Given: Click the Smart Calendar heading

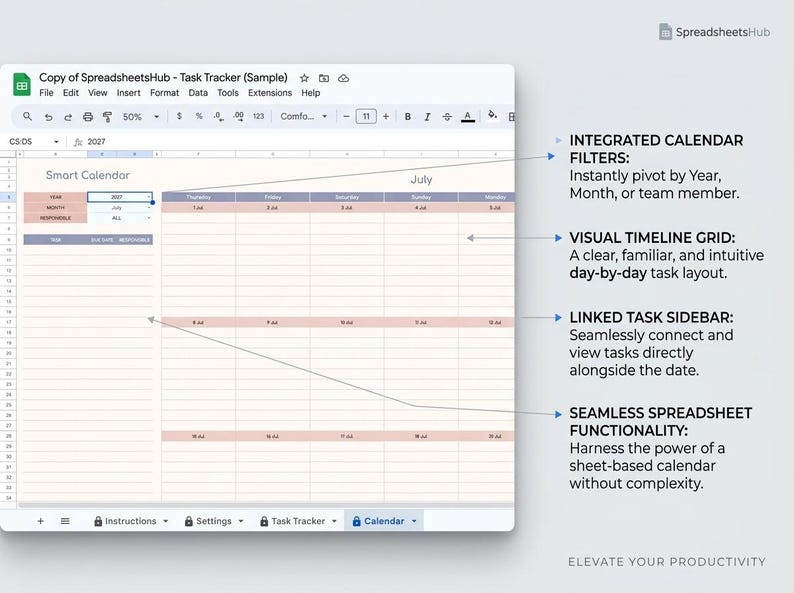Looking at the screenshot, I should pos(88,175).
